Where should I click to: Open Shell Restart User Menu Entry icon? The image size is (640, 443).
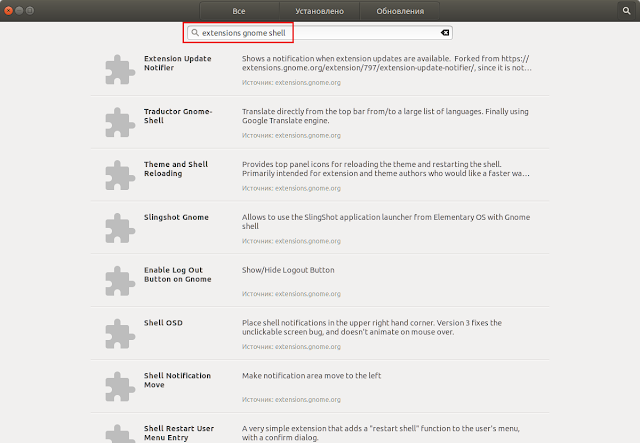pos(120,434)
